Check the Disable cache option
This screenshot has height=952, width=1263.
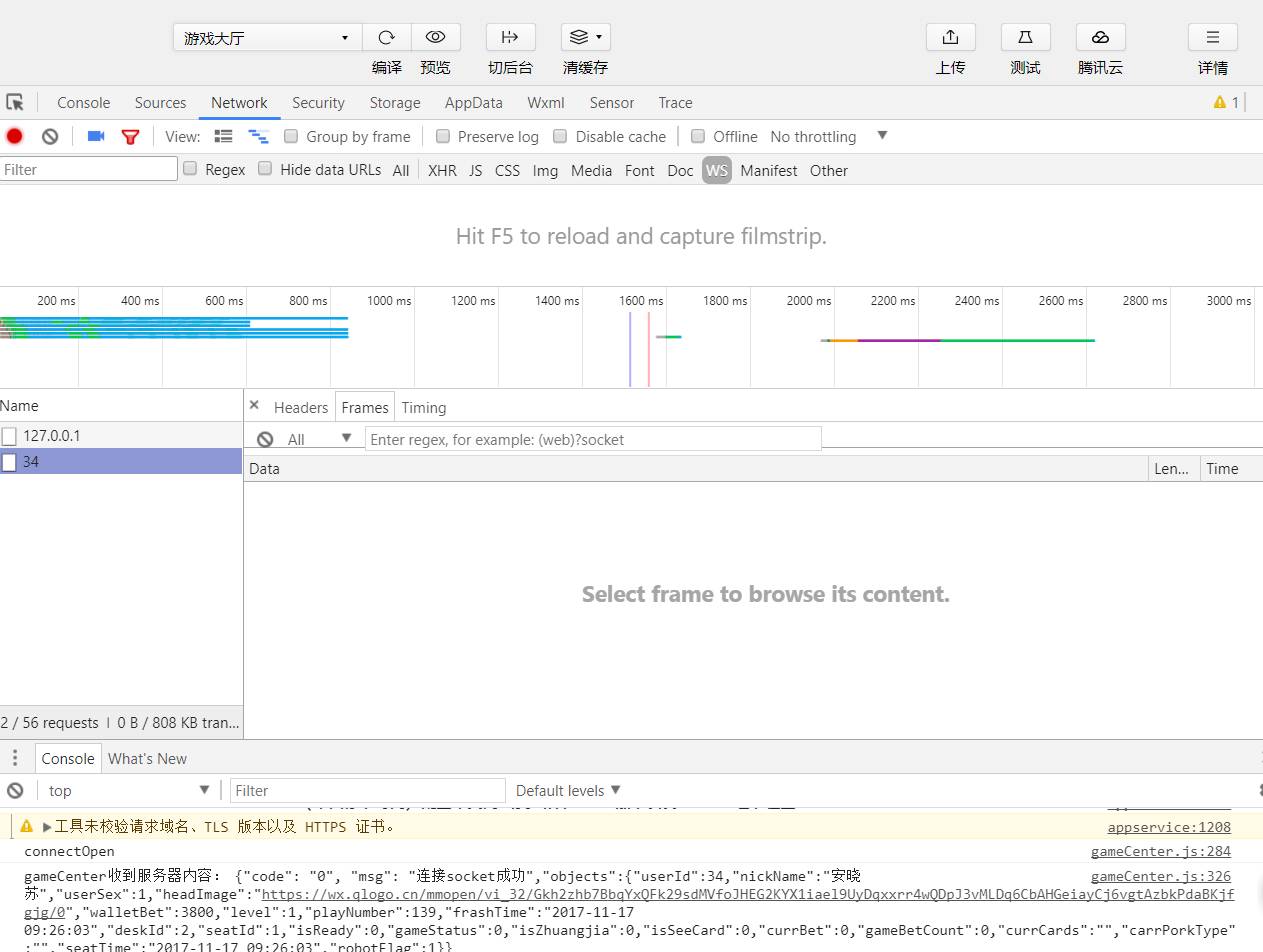[x=560, y=136]
